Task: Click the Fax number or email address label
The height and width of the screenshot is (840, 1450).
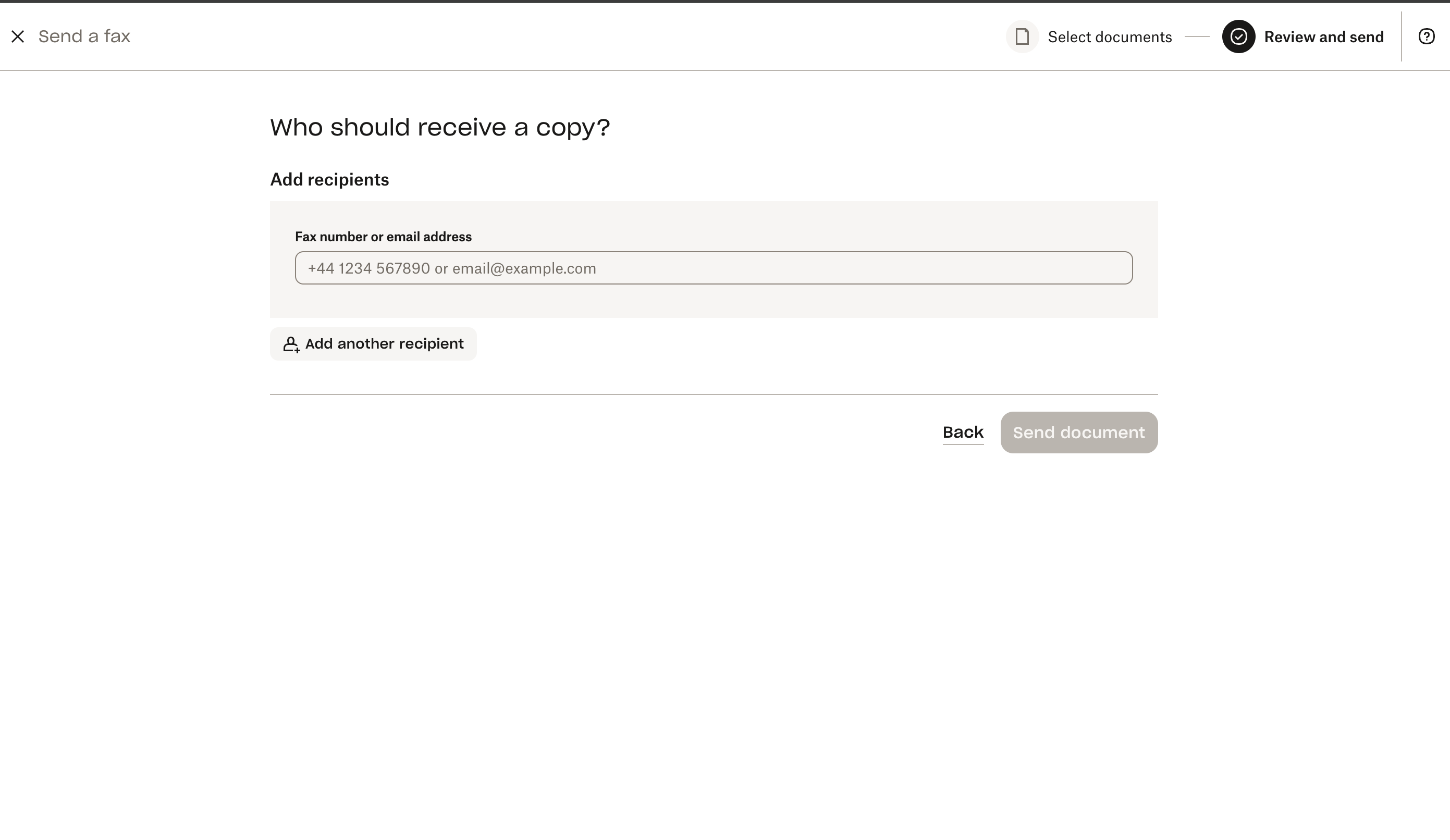Action: pos(383,236)
